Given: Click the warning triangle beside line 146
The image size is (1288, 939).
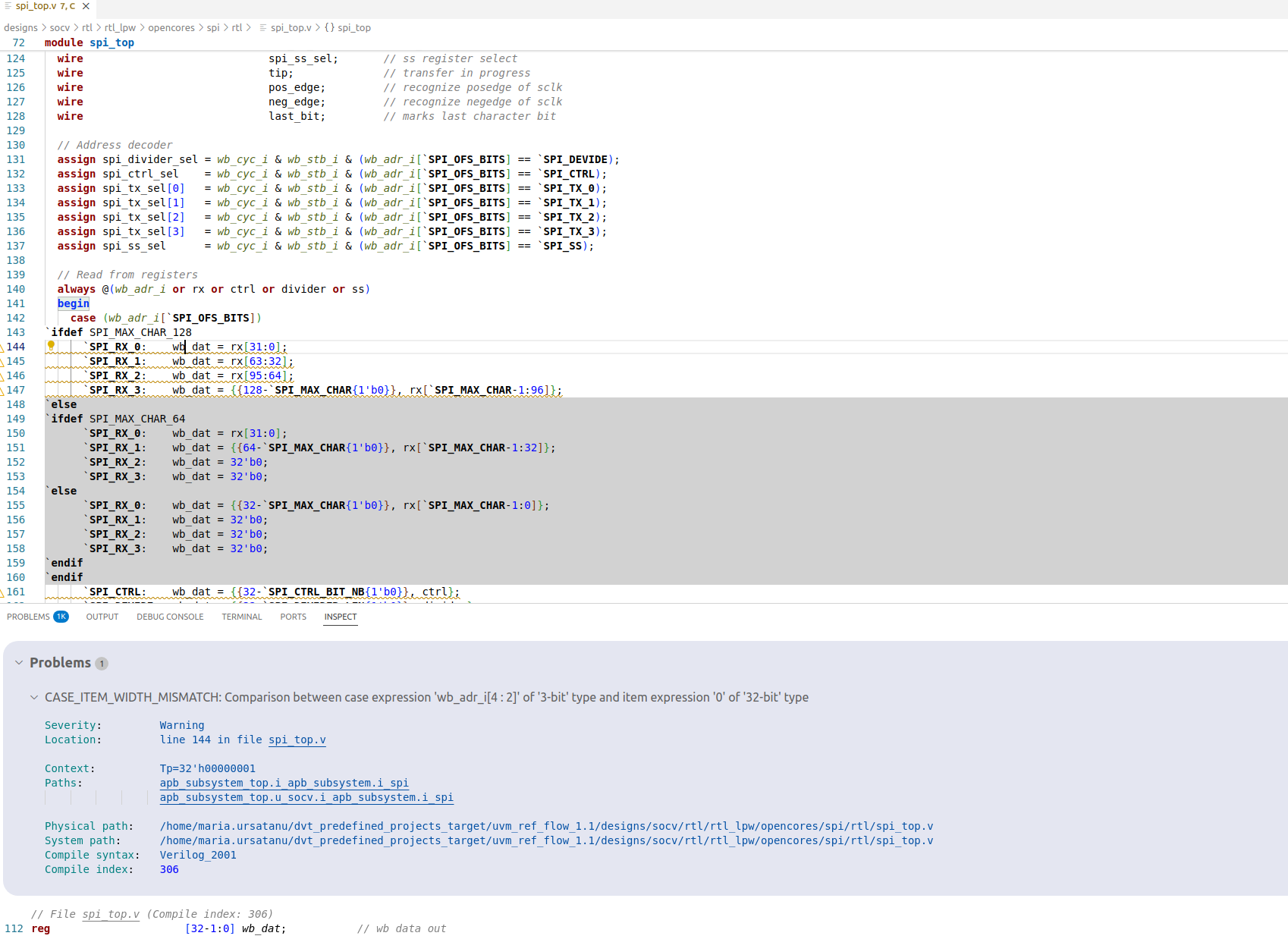Looking at the screenshot, I should tap(4, 375).
